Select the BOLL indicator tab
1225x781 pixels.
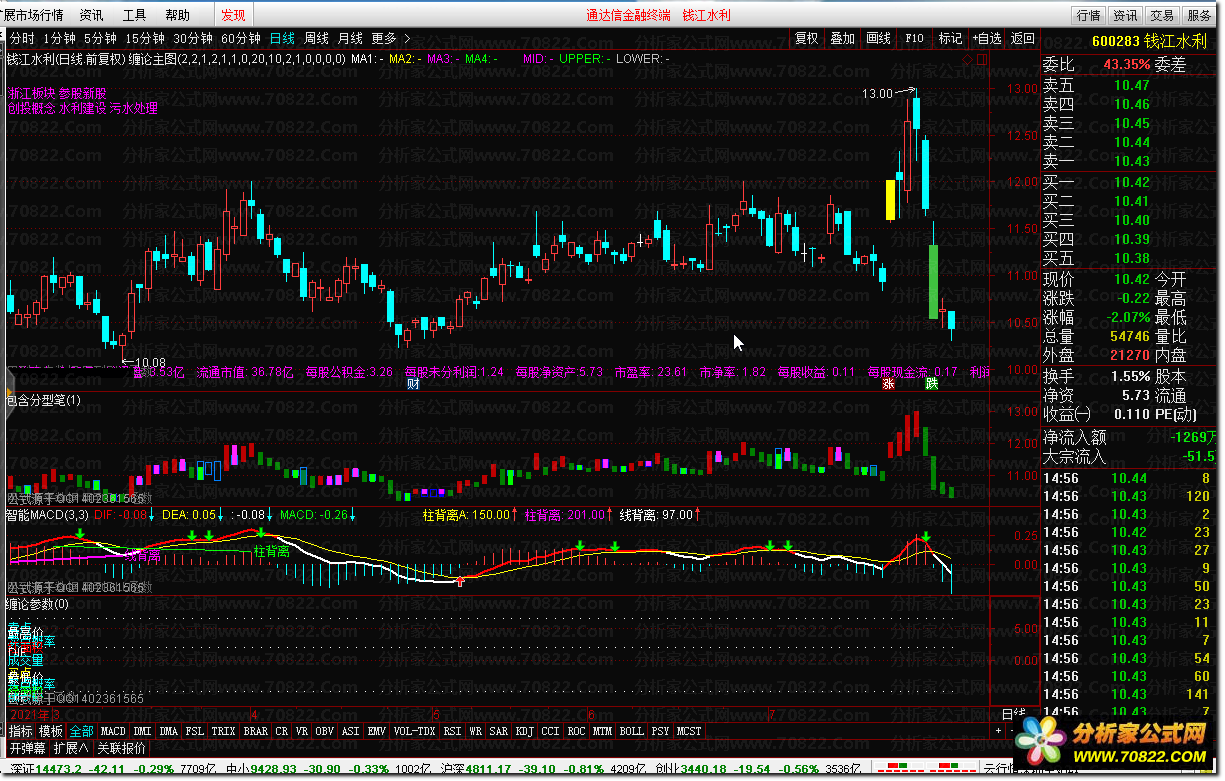tap(631, 731)
